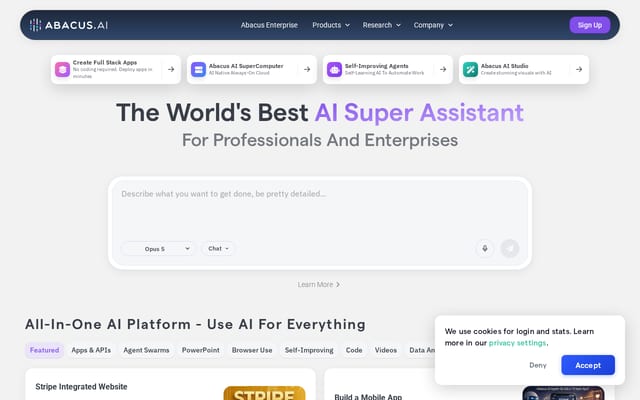This screenshot has width=640, height=400.
Task: Click the Stripe Integrated Website title
Action: coord(81,387)
